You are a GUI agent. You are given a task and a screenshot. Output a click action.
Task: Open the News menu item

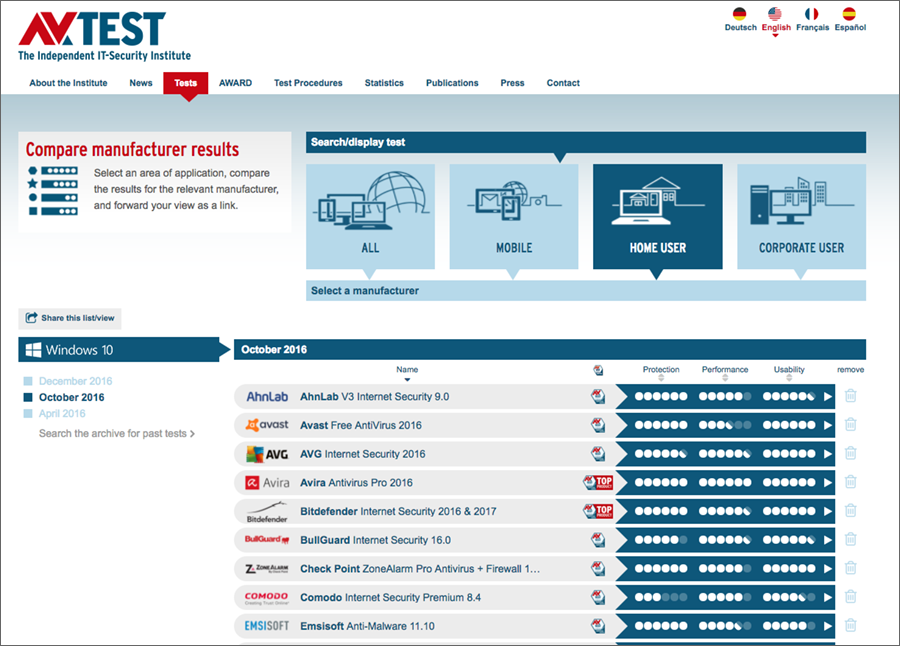tap(141, 83)
